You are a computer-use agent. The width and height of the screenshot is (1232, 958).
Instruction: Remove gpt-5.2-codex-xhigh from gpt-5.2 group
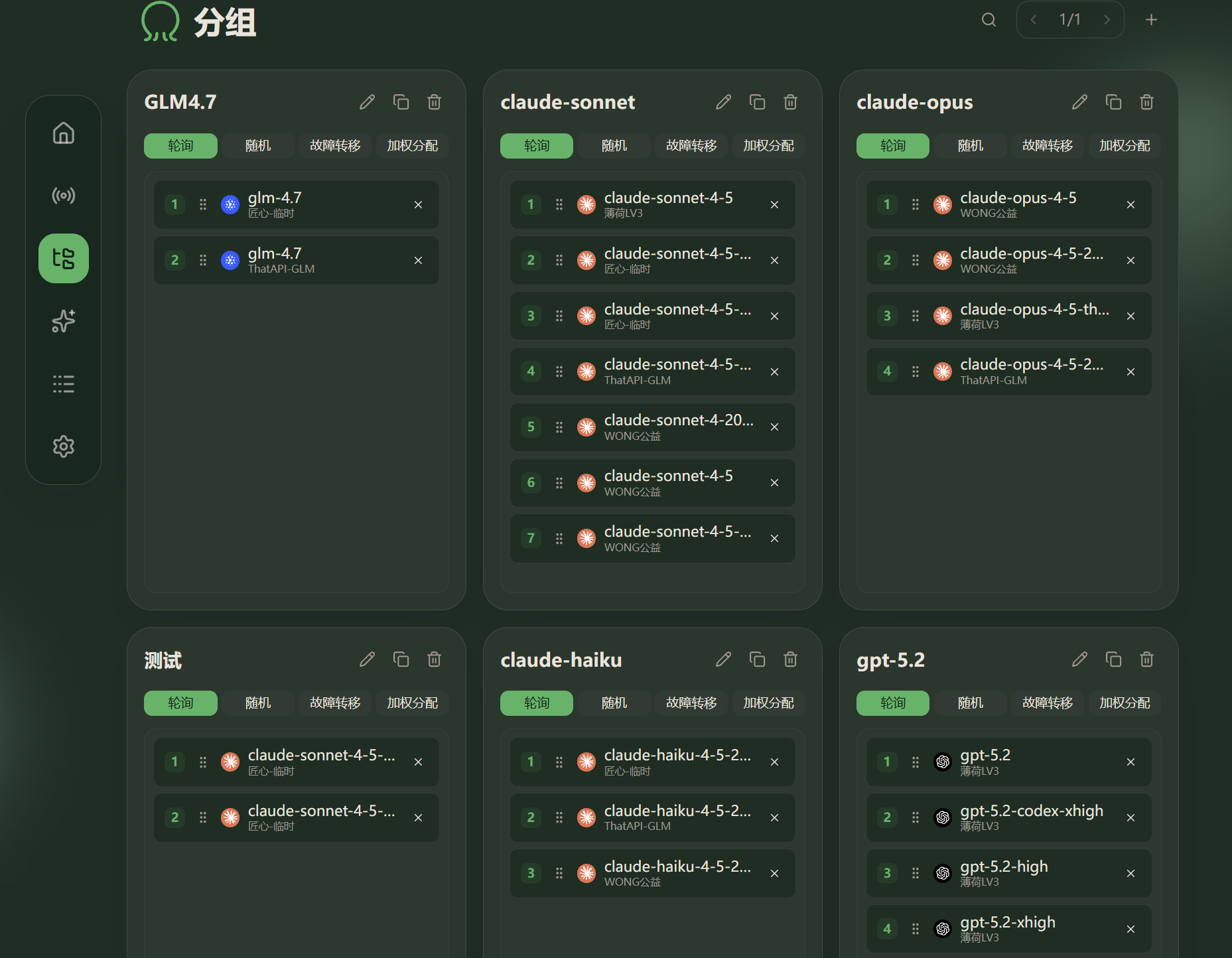click(x=1130, y=818)
